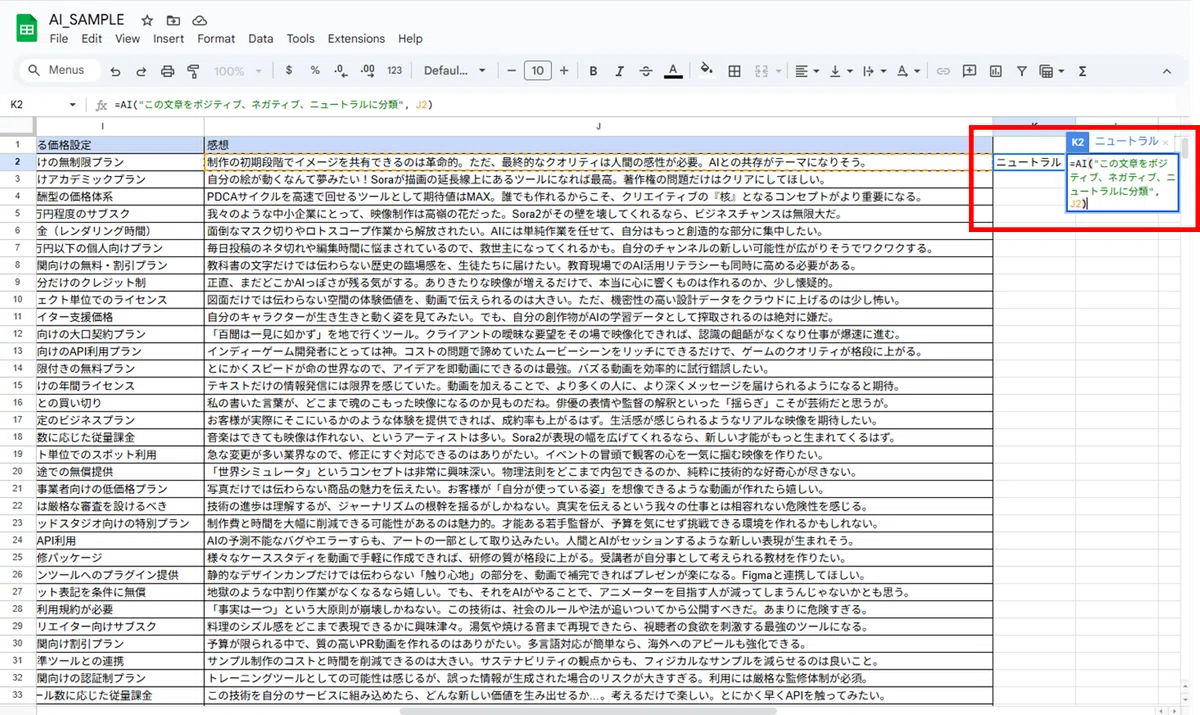Click the undo arrow

pos(115,71)
